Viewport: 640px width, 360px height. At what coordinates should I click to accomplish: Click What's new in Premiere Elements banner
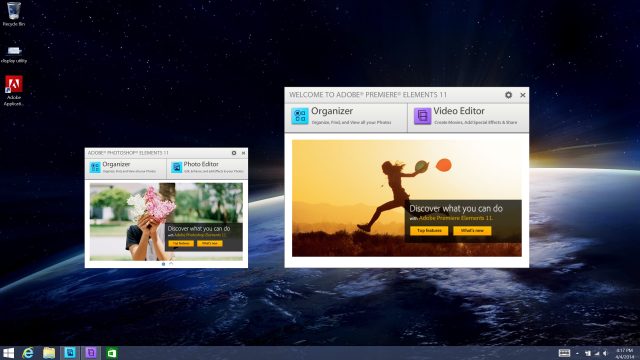pos(472,231)
